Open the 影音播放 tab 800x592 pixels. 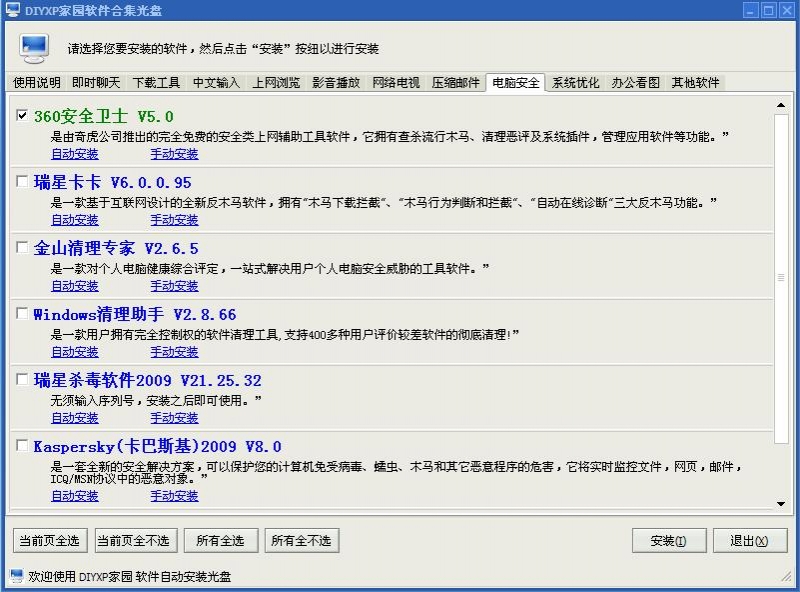click(x=336, y=82)
